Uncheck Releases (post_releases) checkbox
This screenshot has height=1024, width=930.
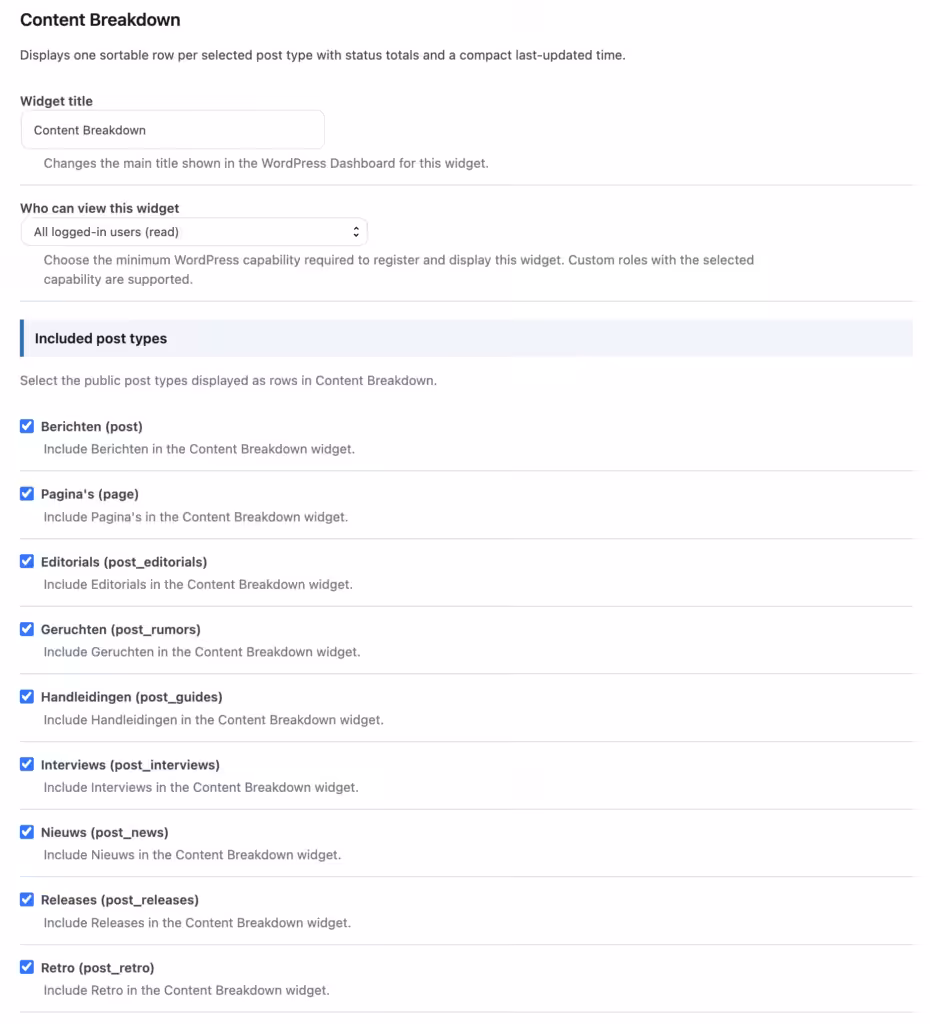pos(27,899)
